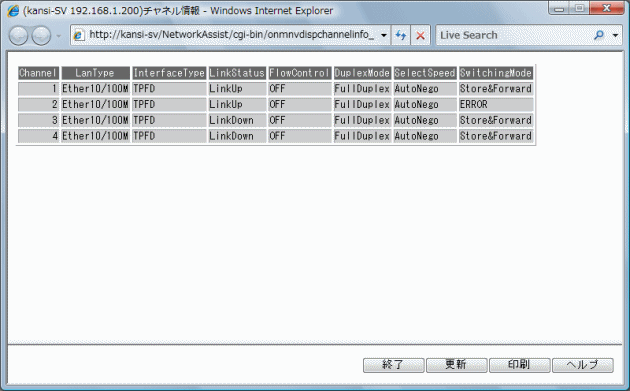Image resolution: width=630 pixels, height=391 pixels.
Task: Click the 更新 button
Action: (456, 365)
